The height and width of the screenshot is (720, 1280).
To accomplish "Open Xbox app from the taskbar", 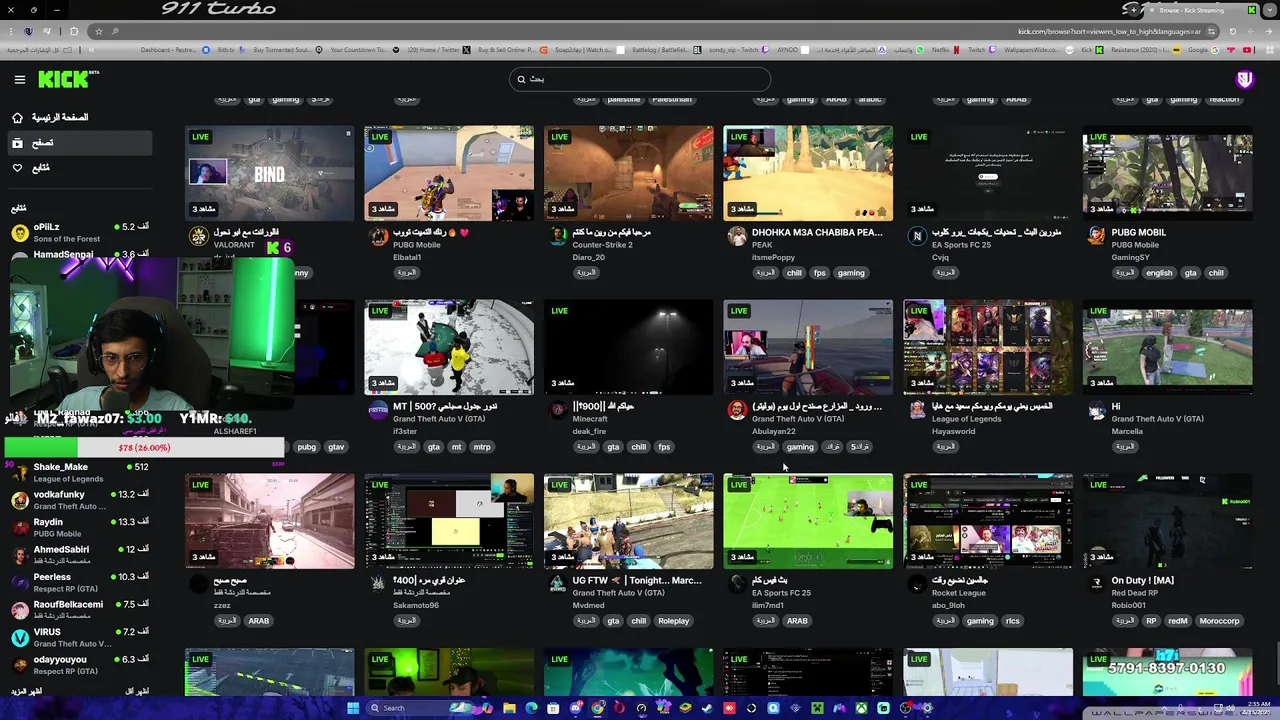I will pos(860,708).
